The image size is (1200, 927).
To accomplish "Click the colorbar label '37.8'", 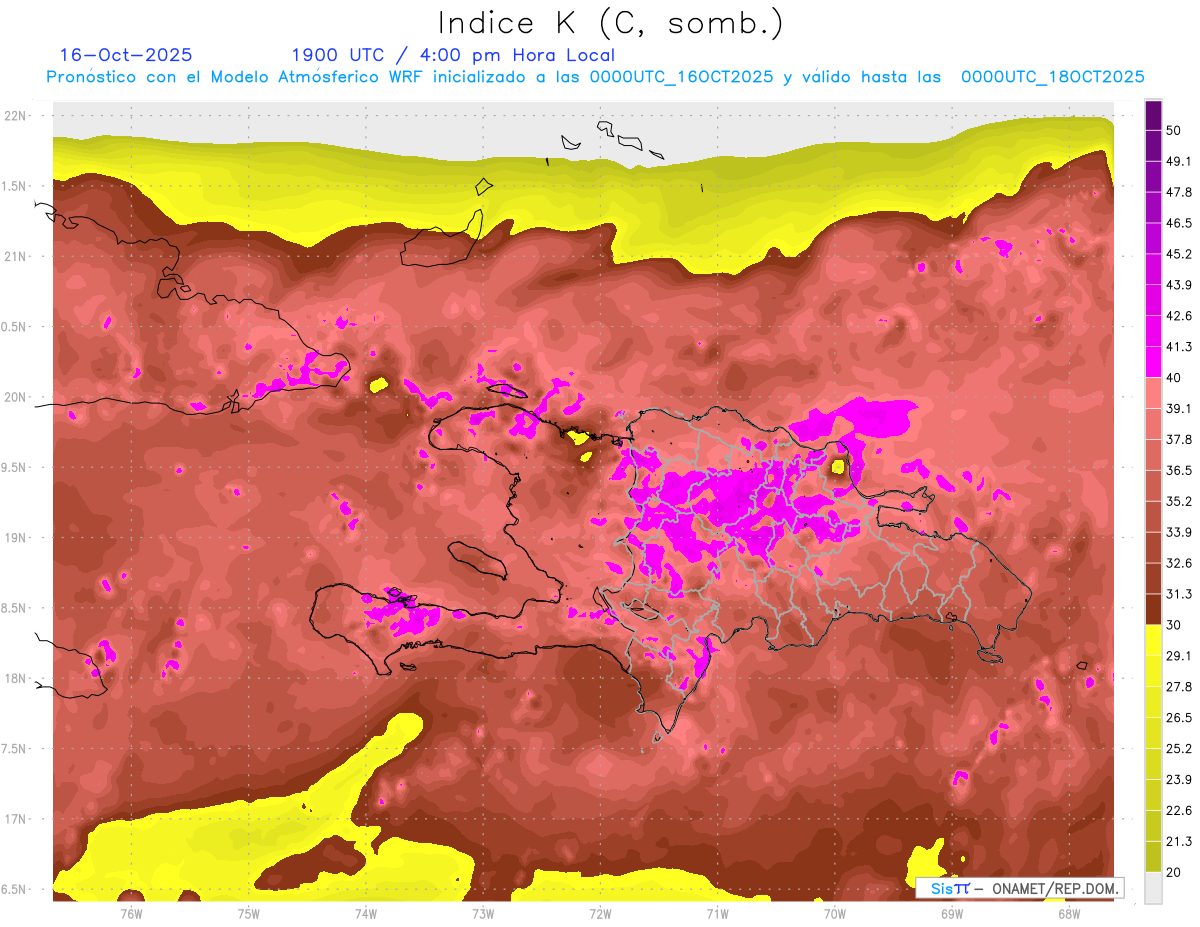I will (x=1179, y=439).
